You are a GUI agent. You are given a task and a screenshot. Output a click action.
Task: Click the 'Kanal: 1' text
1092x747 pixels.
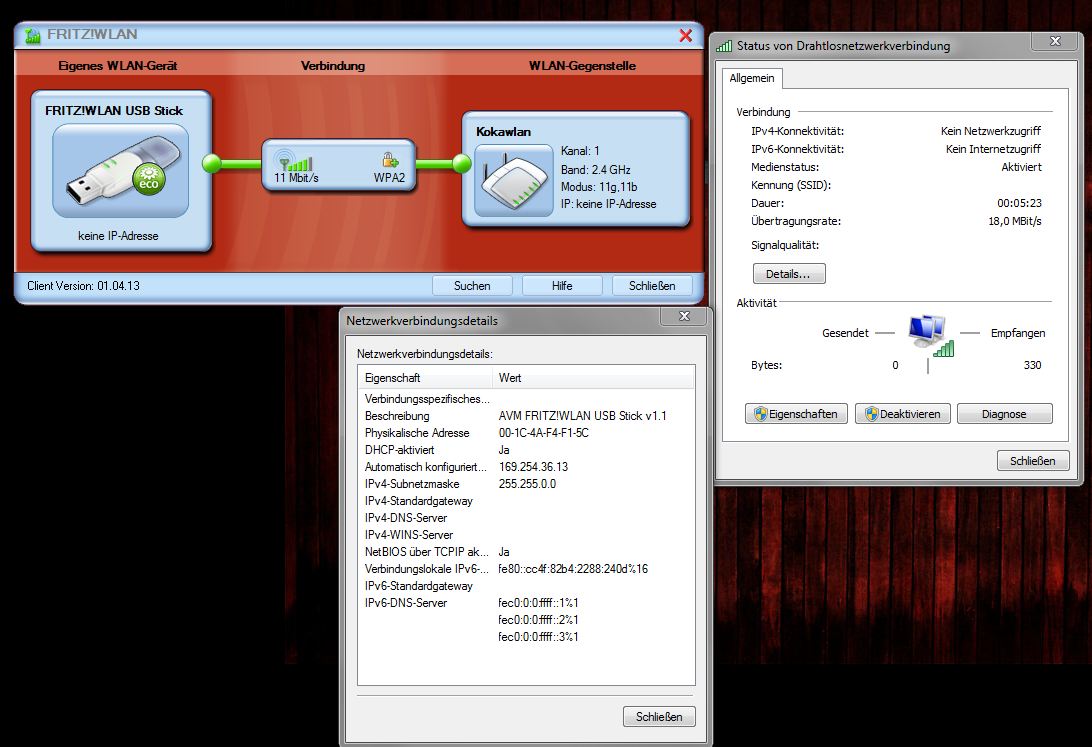[580, 150]
